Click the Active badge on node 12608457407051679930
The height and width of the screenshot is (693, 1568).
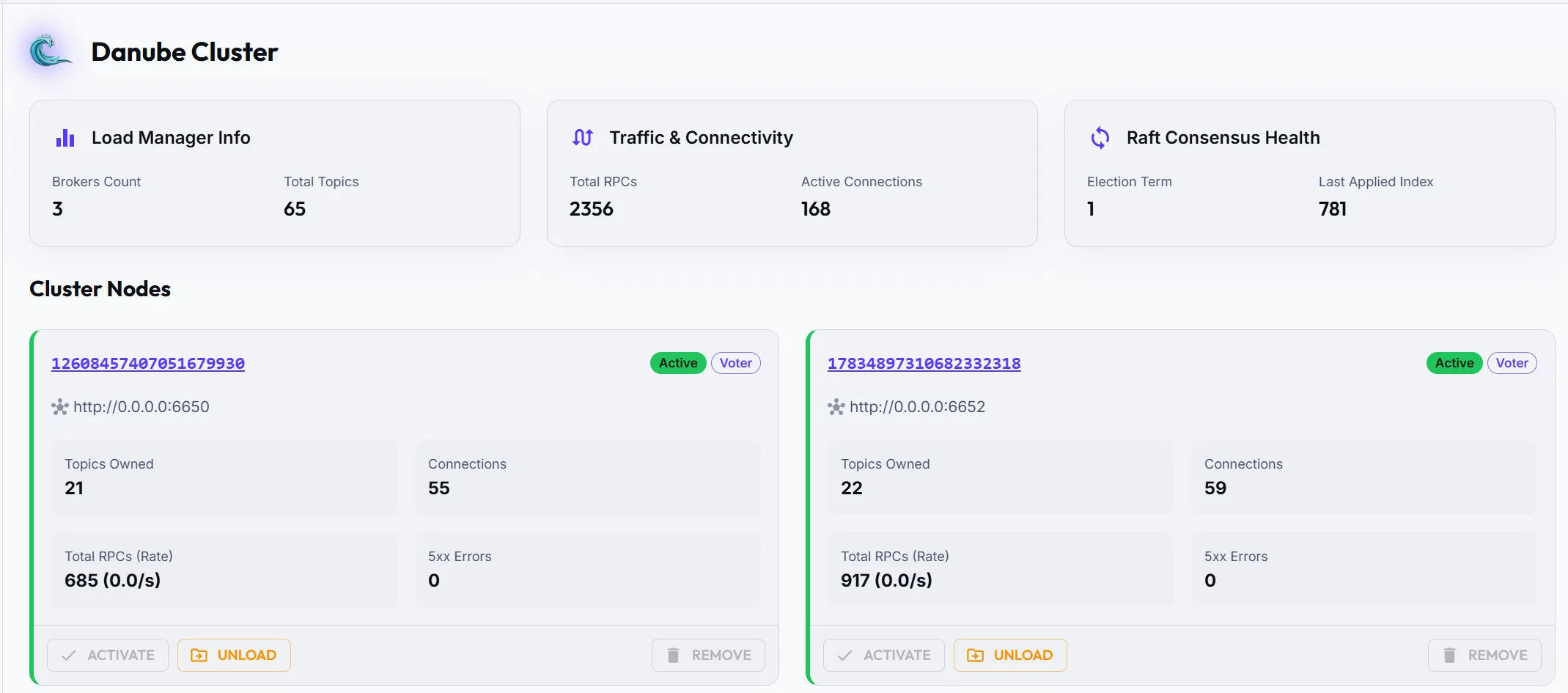pyautogui.click(x=678, y=363)
